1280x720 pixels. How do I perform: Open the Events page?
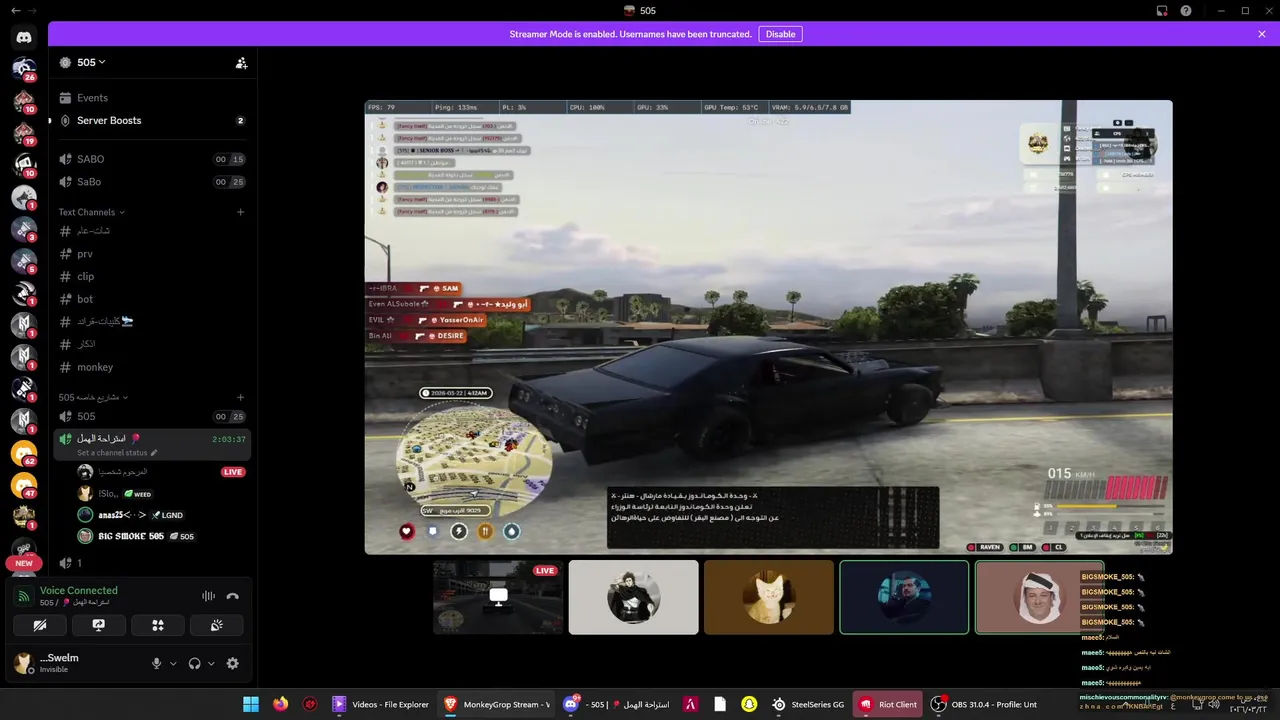point(151,98)
